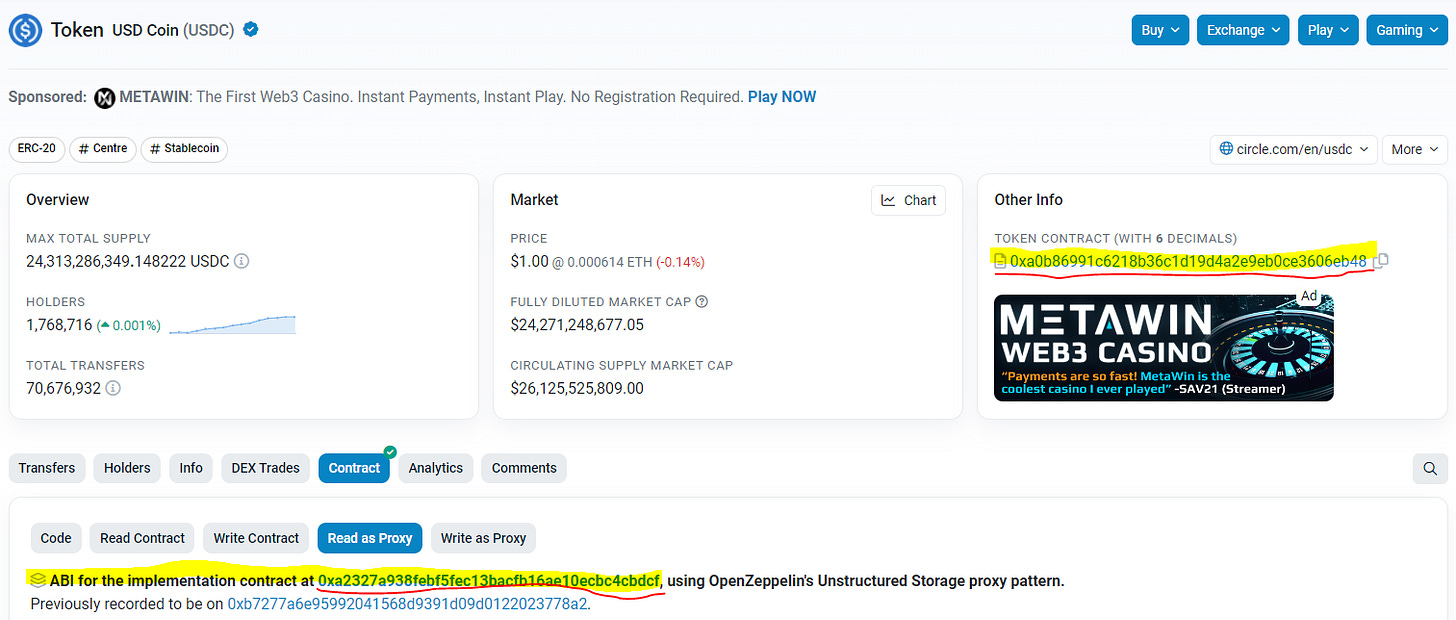The width and height of the screenshot is (1456, 620).
Task: Click the USDC token logo icon
Action: [25, 30]
